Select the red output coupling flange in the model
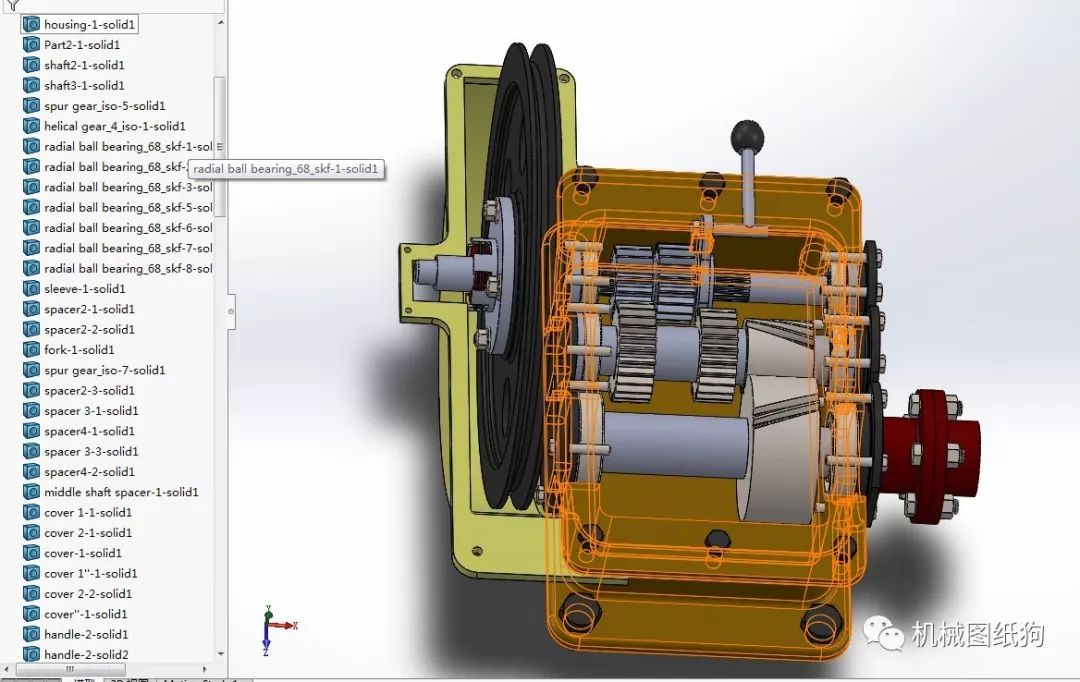The height and width of the screenshot is (682, 1080). pyautogui.click(x=931, y=455)
